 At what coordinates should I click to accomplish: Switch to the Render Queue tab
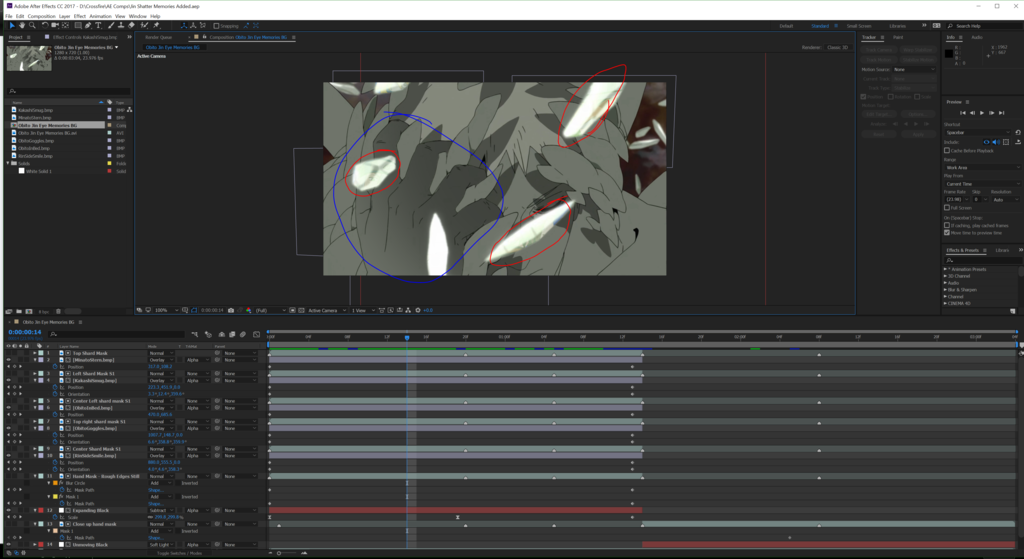point(159,37)
